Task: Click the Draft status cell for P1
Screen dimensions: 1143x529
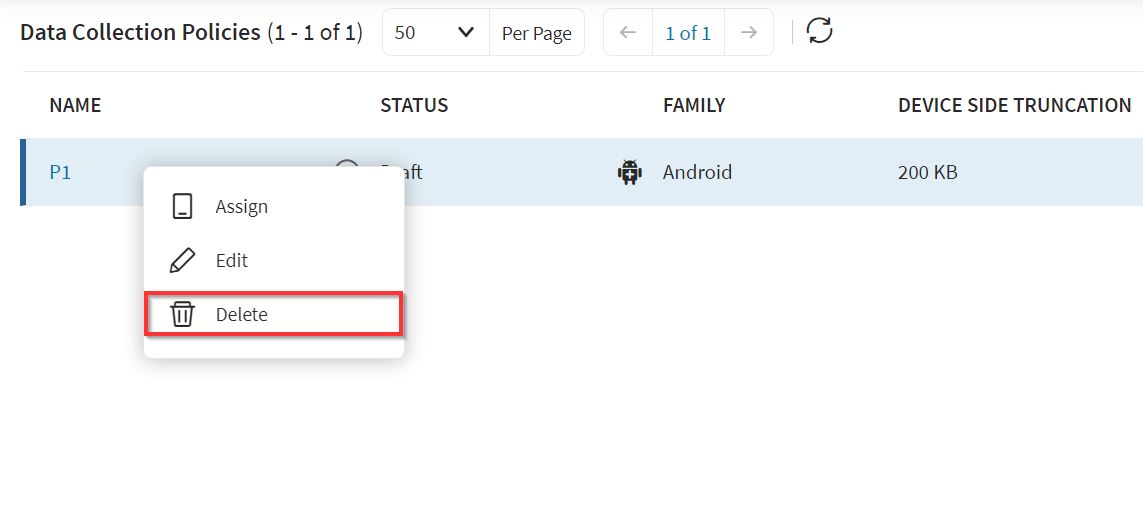Action: click(412, 172)
